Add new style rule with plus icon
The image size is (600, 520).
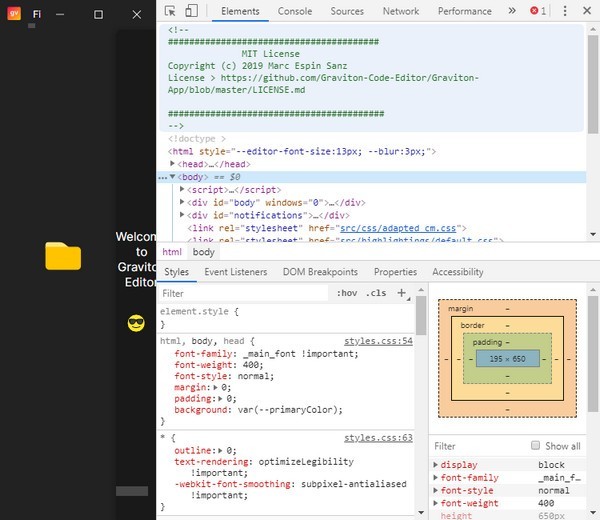(402, 293)
